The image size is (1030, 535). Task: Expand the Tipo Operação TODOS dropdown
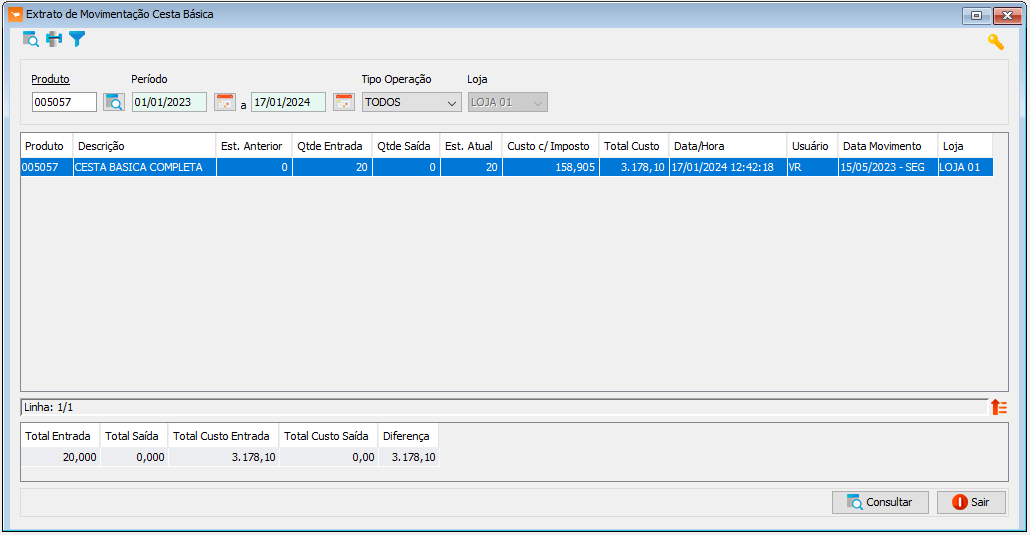point(411,102)
